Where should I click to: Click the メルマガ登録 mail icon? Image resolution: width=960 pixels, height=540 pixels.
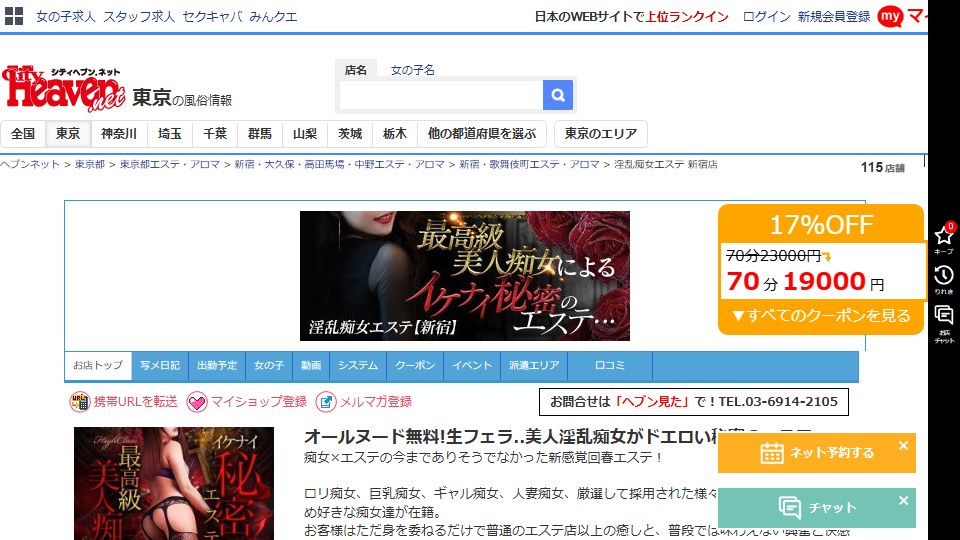(326, 402)
